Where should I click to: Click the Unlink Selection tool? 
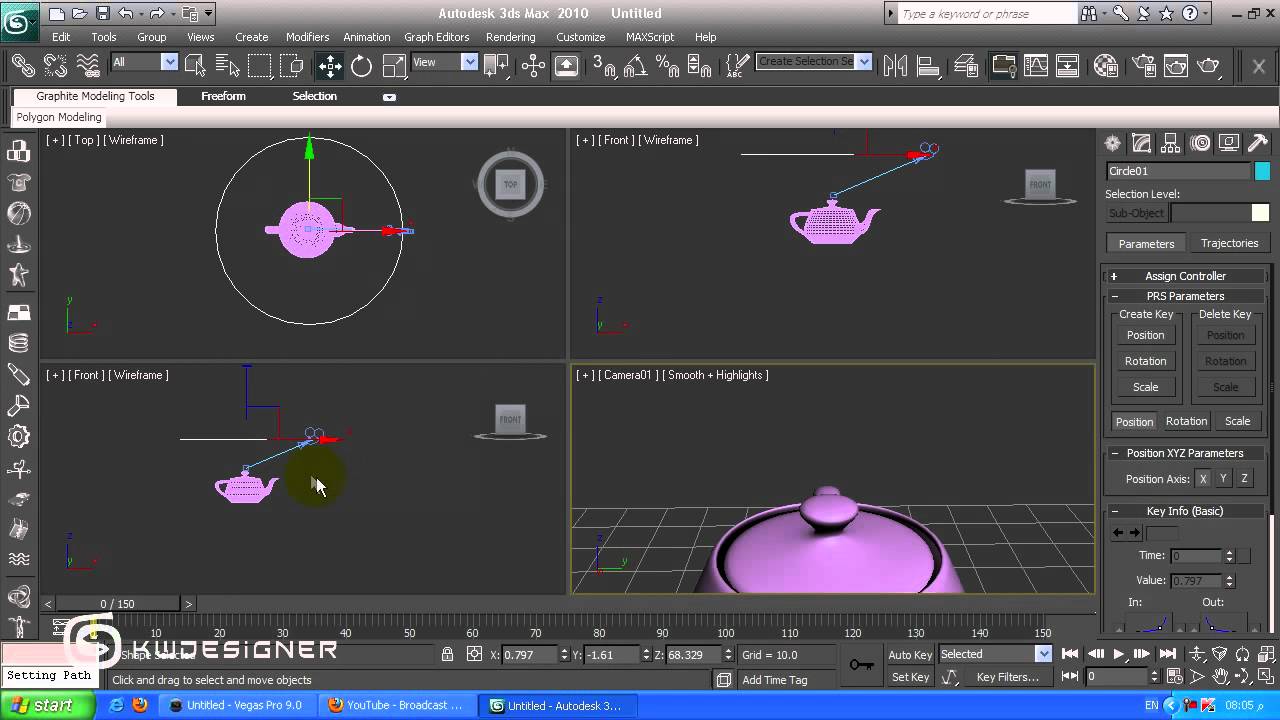click(55, 66)
